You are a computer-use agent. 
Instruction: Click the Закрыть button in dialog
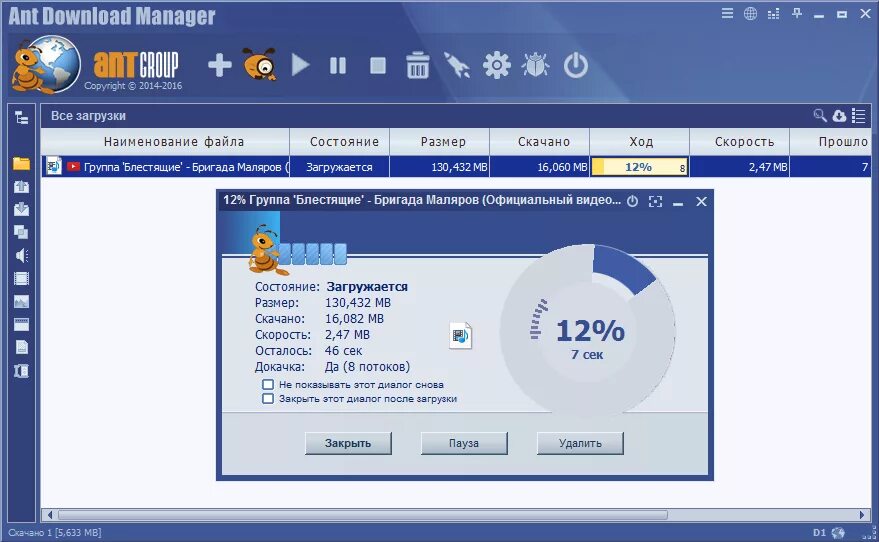click(348, 443)
